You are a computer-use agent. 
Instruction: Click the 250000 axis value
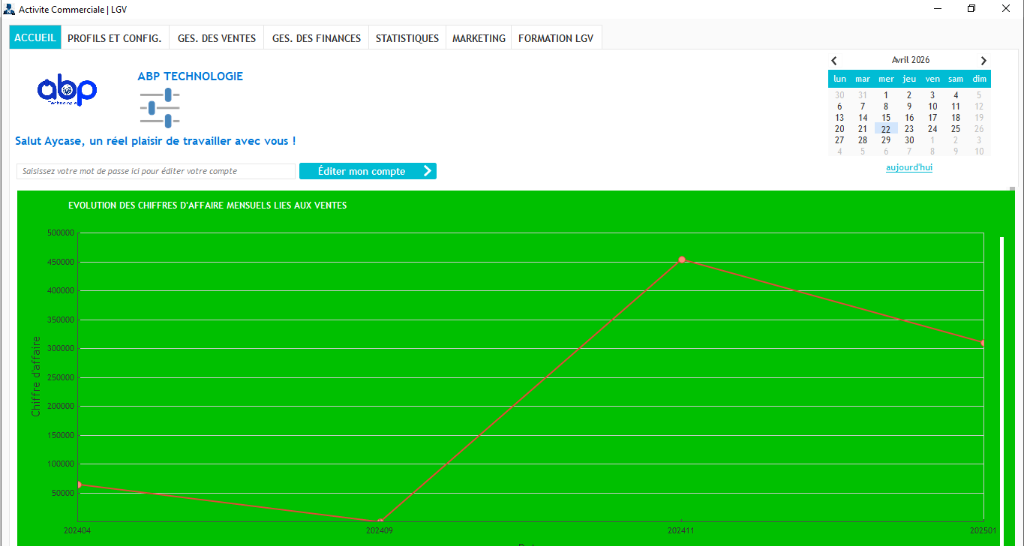coord(61,377)
